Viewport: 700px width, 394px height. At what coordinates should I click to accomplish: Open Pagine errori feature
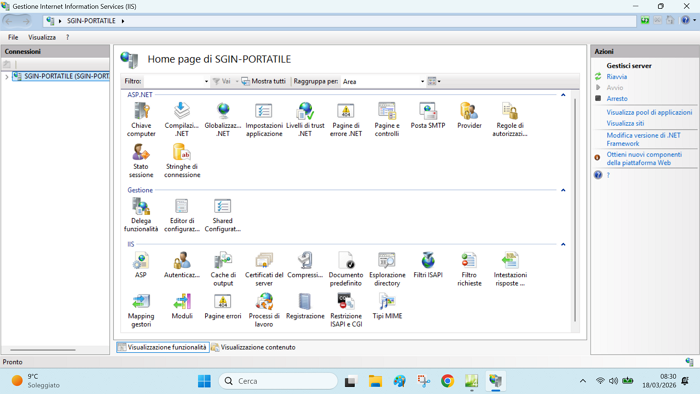tap(223, 306)
